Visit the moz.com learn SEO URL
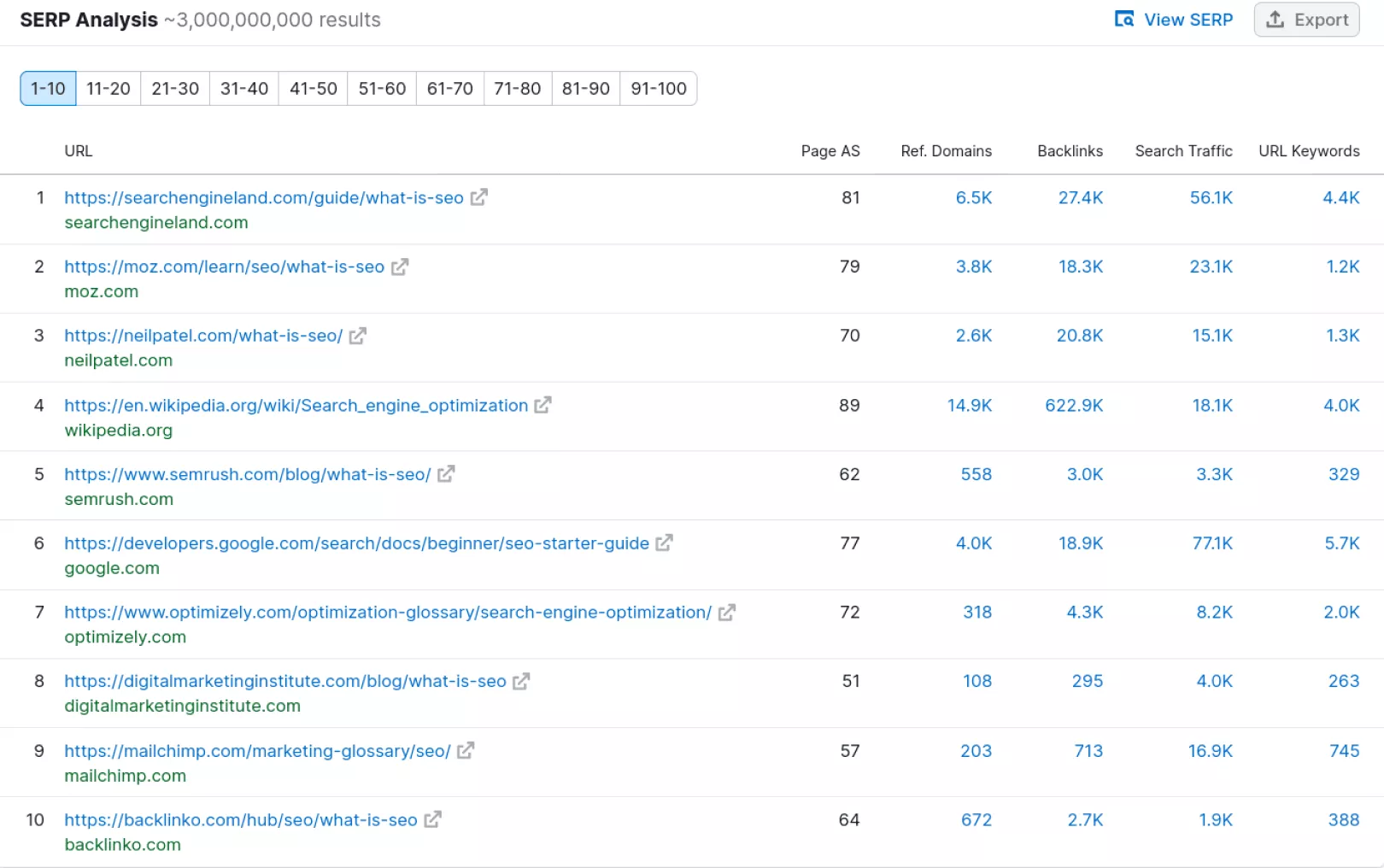Screen dimensions: 1384x868 pyautogui.click(x=225, y=267)
